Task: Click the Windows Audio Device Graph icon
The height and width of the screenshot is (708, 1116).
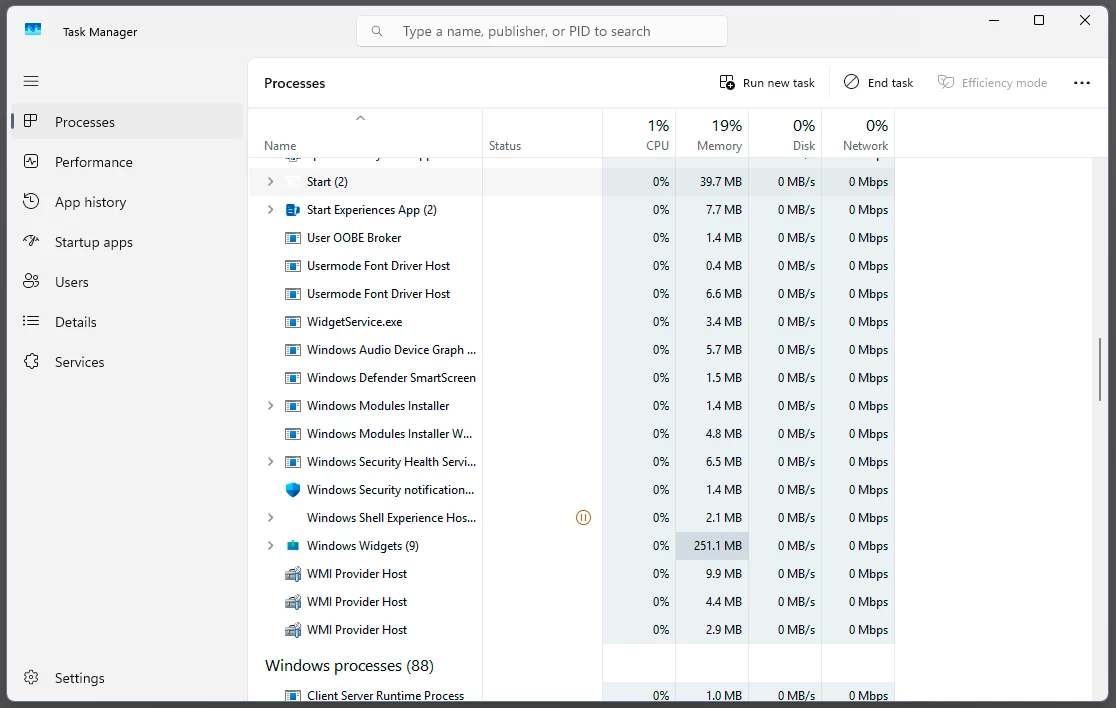Action: pos(293,350)
